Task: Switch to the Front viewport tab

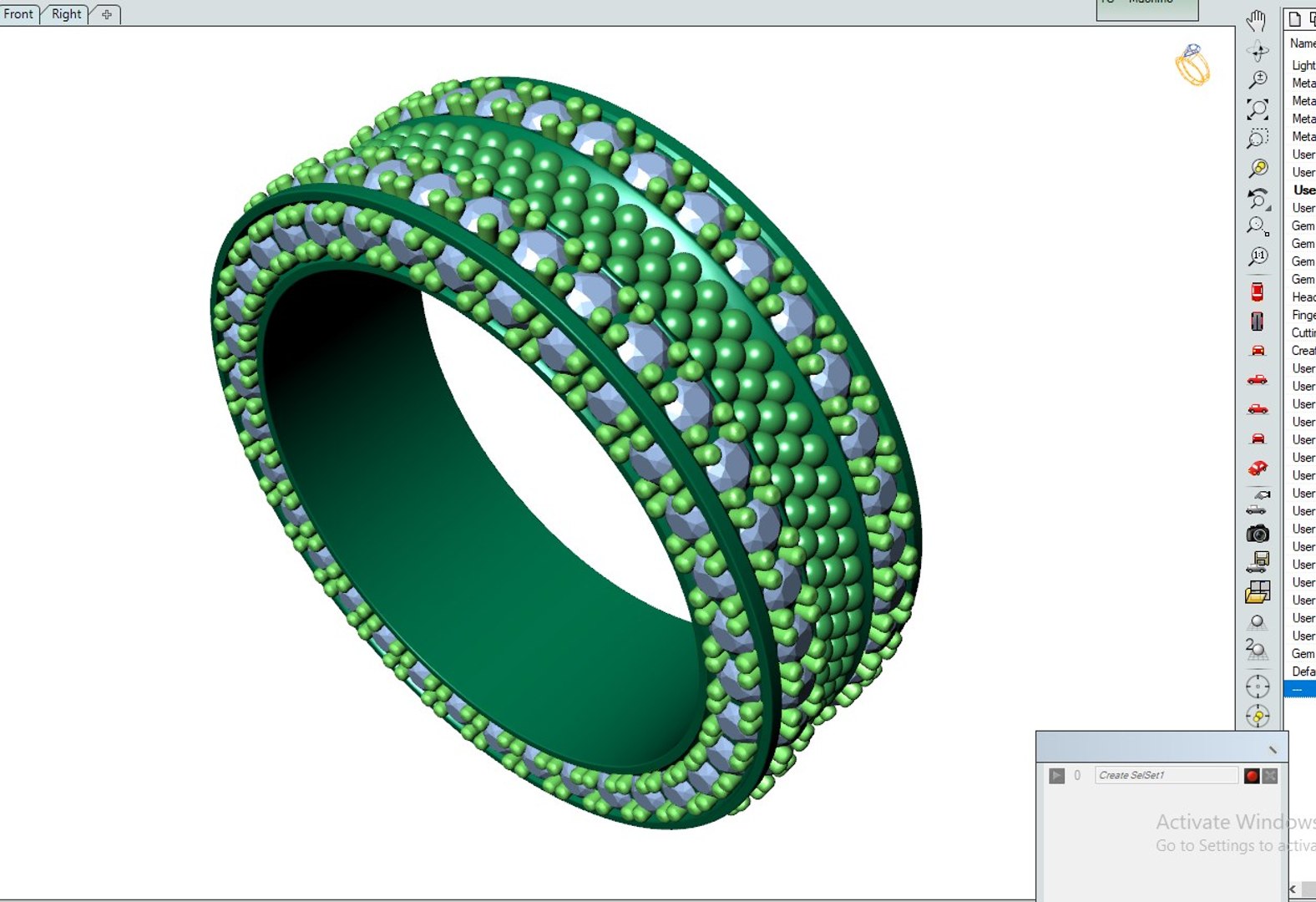Action: click(18, 14)
